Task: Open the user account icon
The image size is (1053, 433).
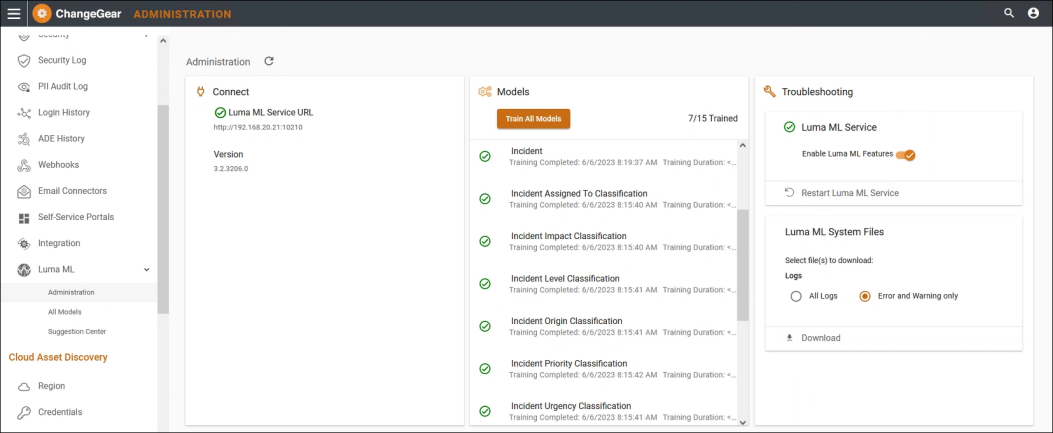Action: click(1034, 13)
